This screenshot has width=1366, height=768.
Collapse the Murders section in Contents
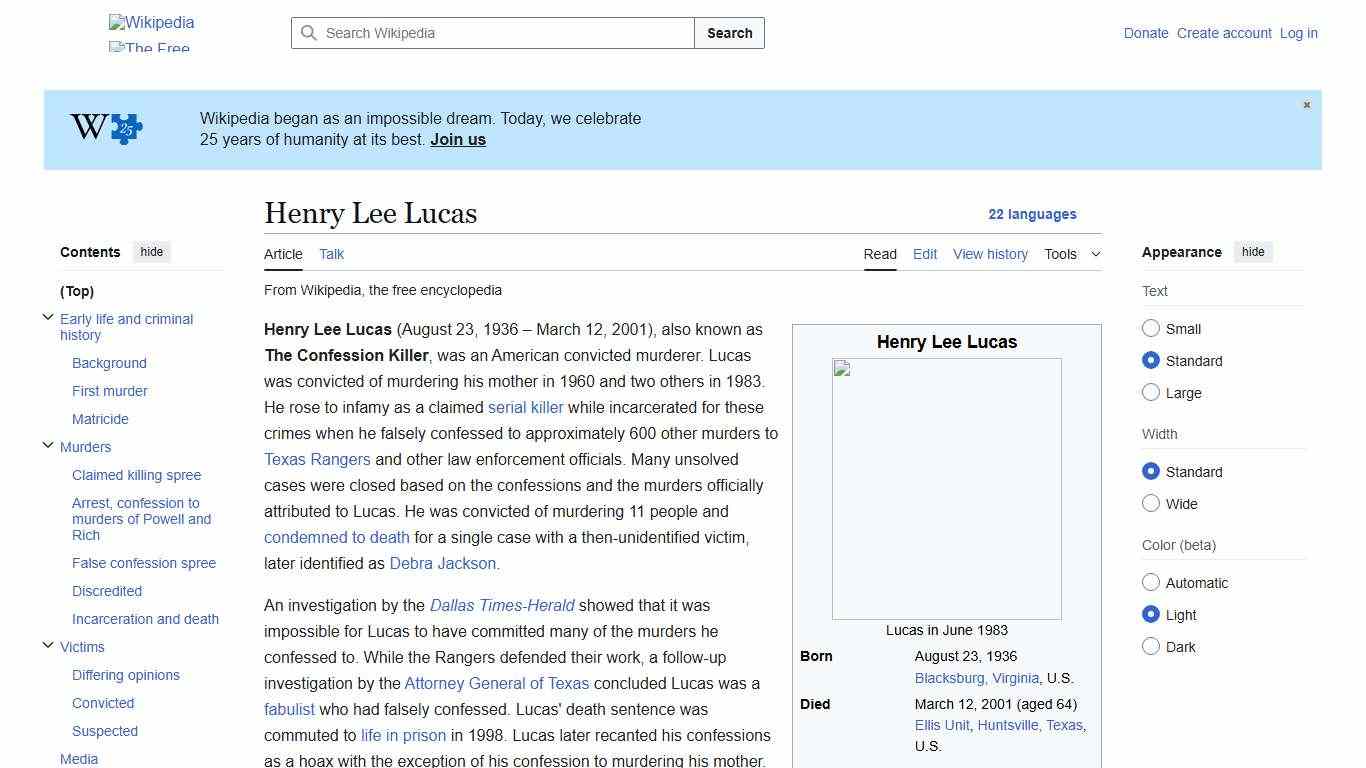(48, 444)
